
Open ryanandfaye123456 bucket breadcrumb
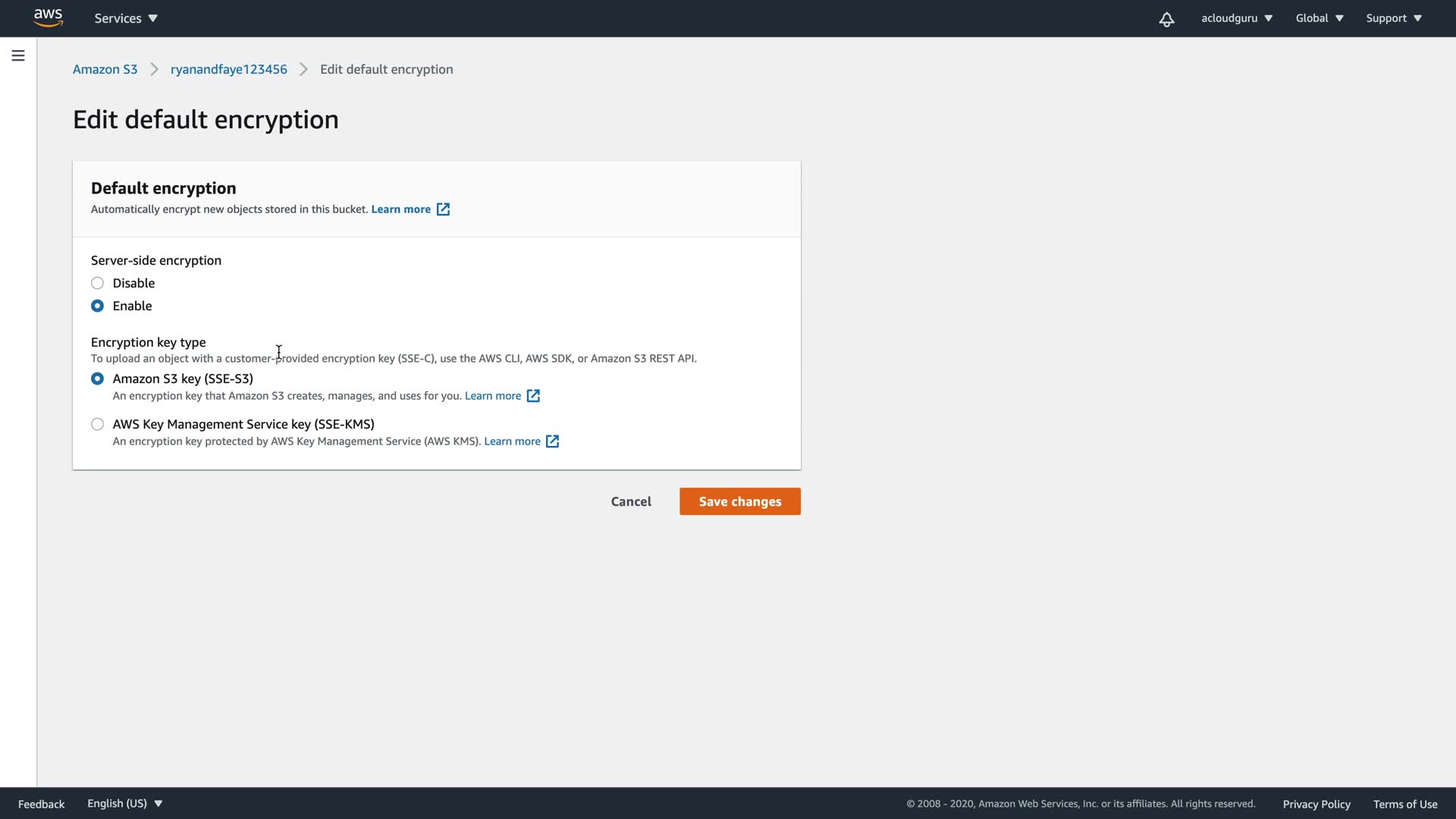tap(228, 69)
